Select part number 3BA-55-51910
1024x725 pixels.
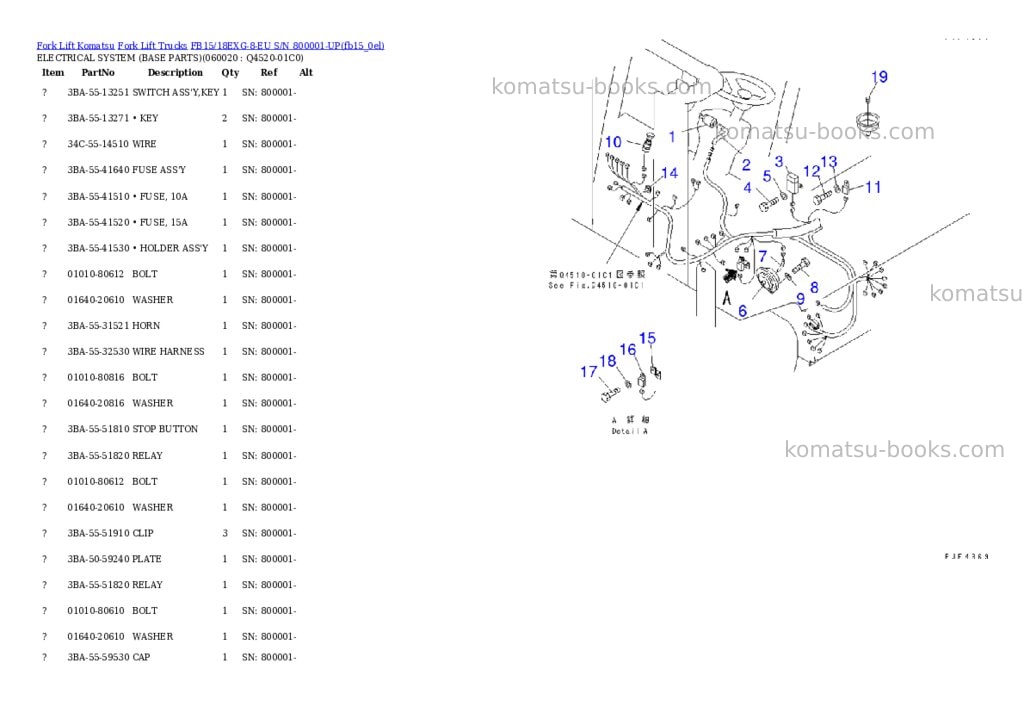click(x=98, y=533)
